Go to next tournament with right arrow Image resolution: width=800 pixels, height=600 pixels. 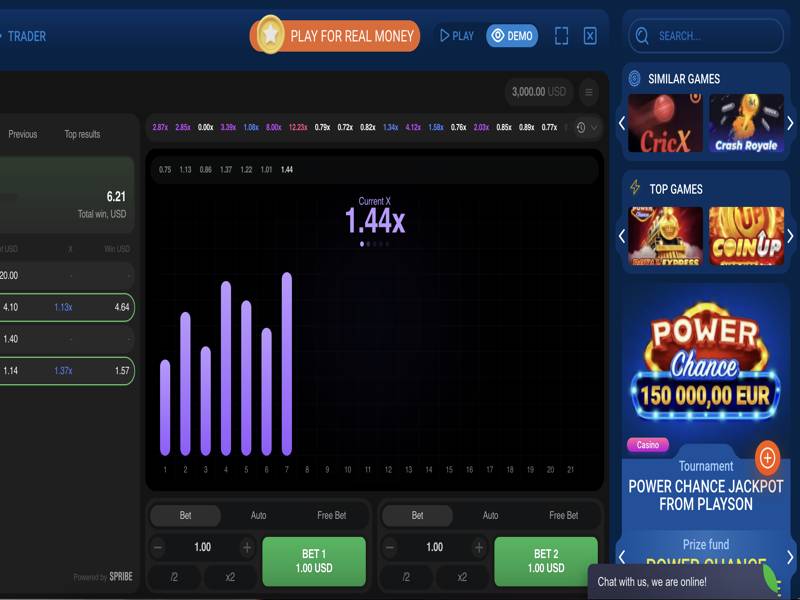tap(790, 557)
